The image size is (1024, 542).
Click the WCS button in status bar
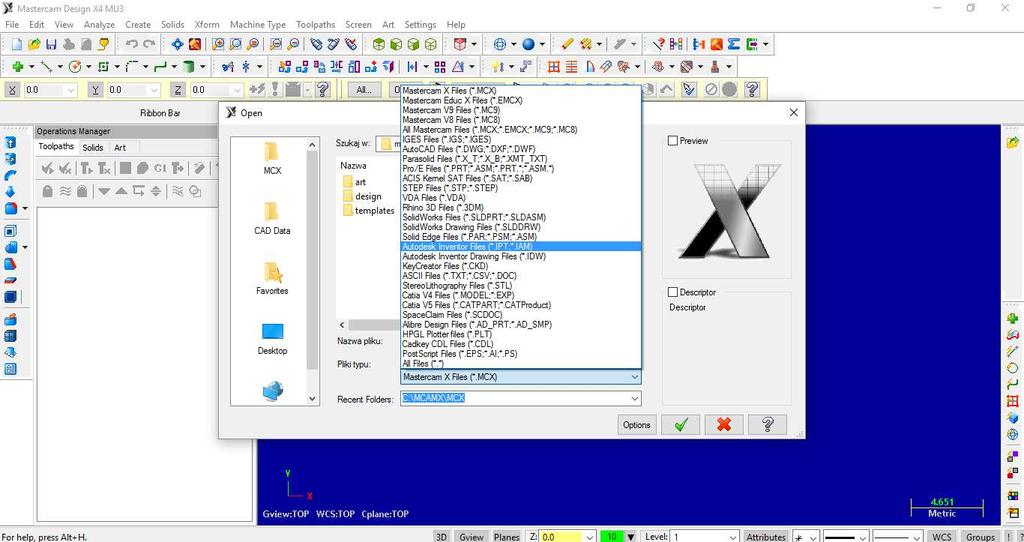[x=942, y=537]
